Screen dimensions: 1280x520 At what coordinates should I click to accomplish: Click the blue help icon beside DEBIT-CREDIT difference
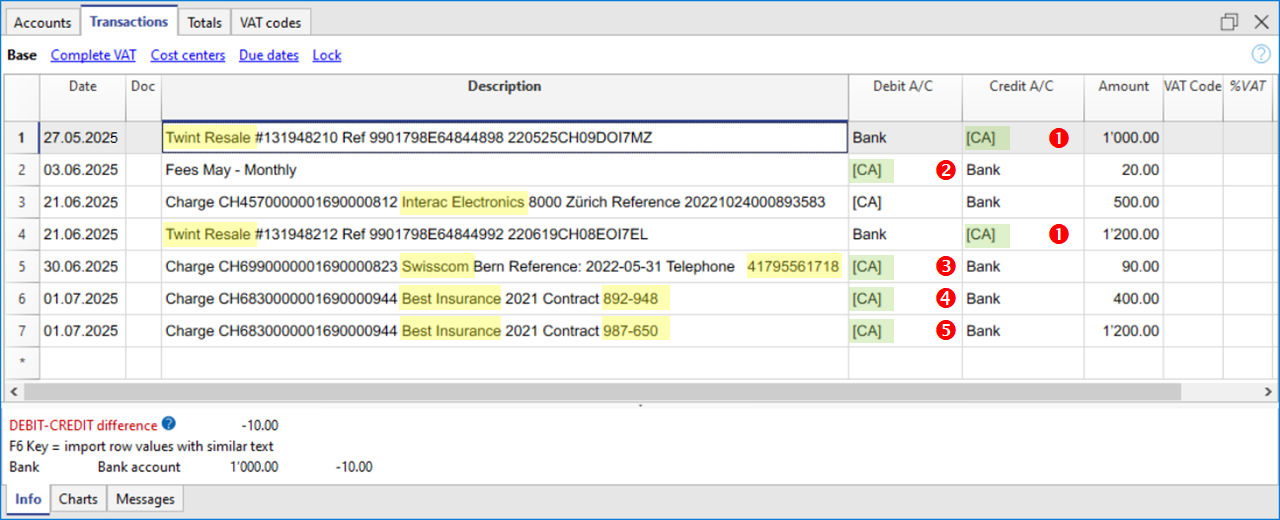(x=169, y=424)
